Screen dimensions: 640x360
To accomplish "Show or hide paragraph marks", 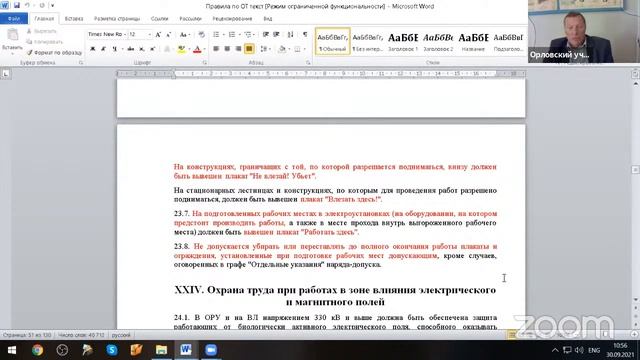I will [305, 35].
